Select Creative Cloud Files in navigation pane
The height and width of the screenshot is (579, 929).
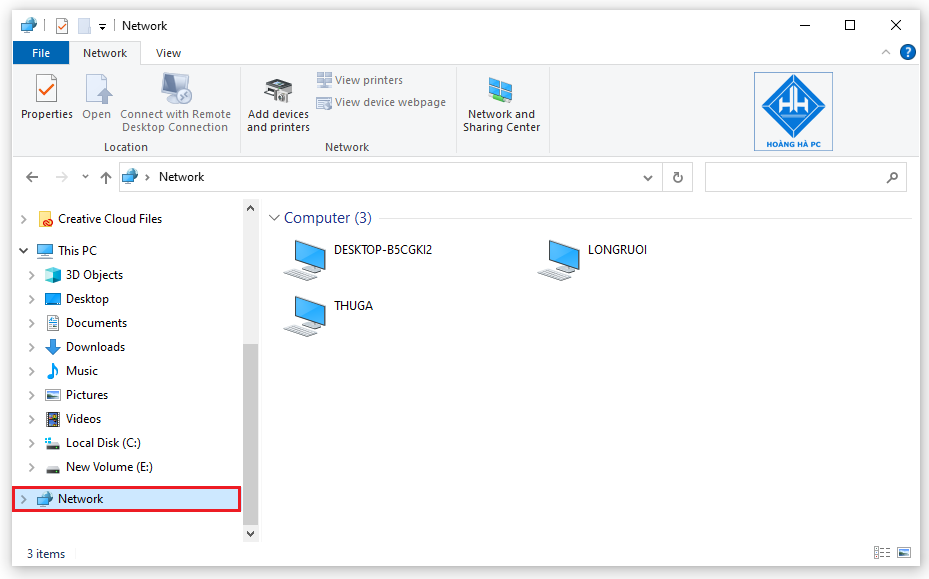[x=110, y=219]
